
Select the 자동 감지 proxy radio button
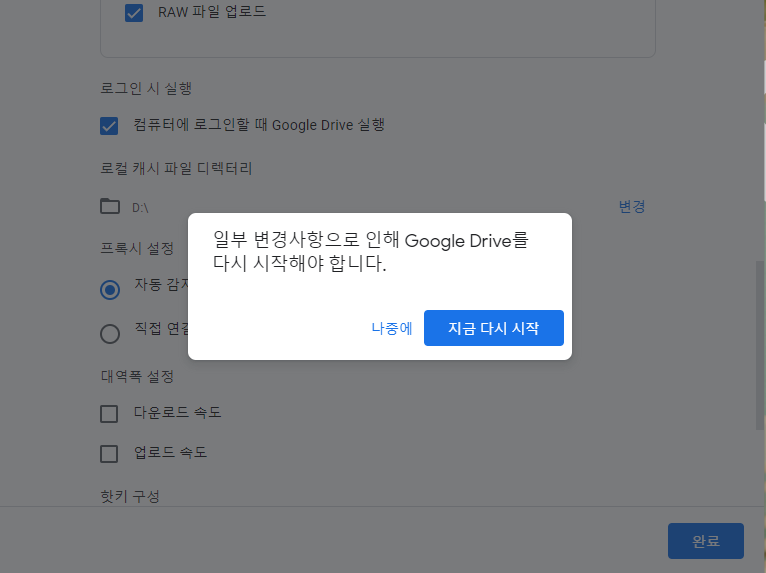pos(110,290)
